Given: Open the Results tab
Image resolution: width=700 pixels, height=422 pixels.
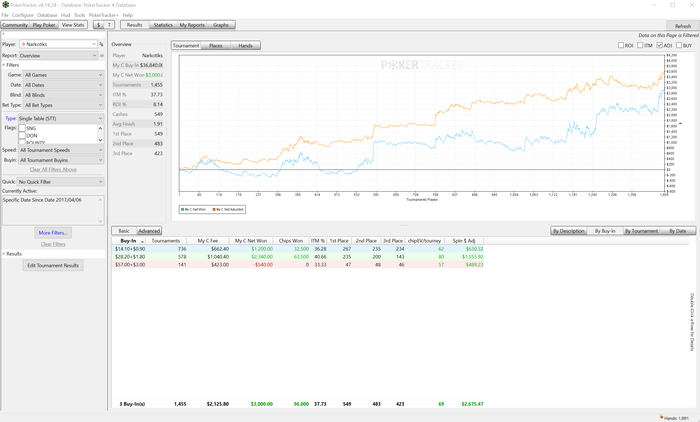Looking at the screenshot, I should click(x=134, y=25).
